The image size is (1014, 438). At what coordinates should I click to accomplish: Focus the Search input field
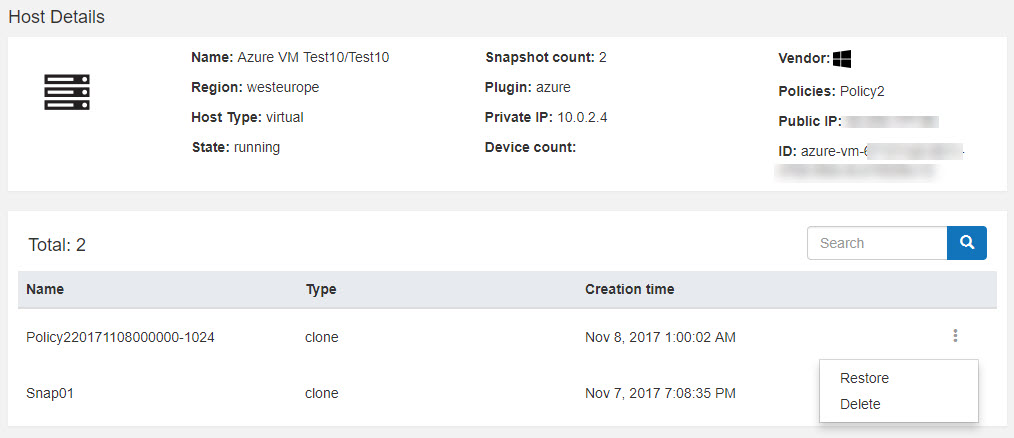(x=877, y=243)
